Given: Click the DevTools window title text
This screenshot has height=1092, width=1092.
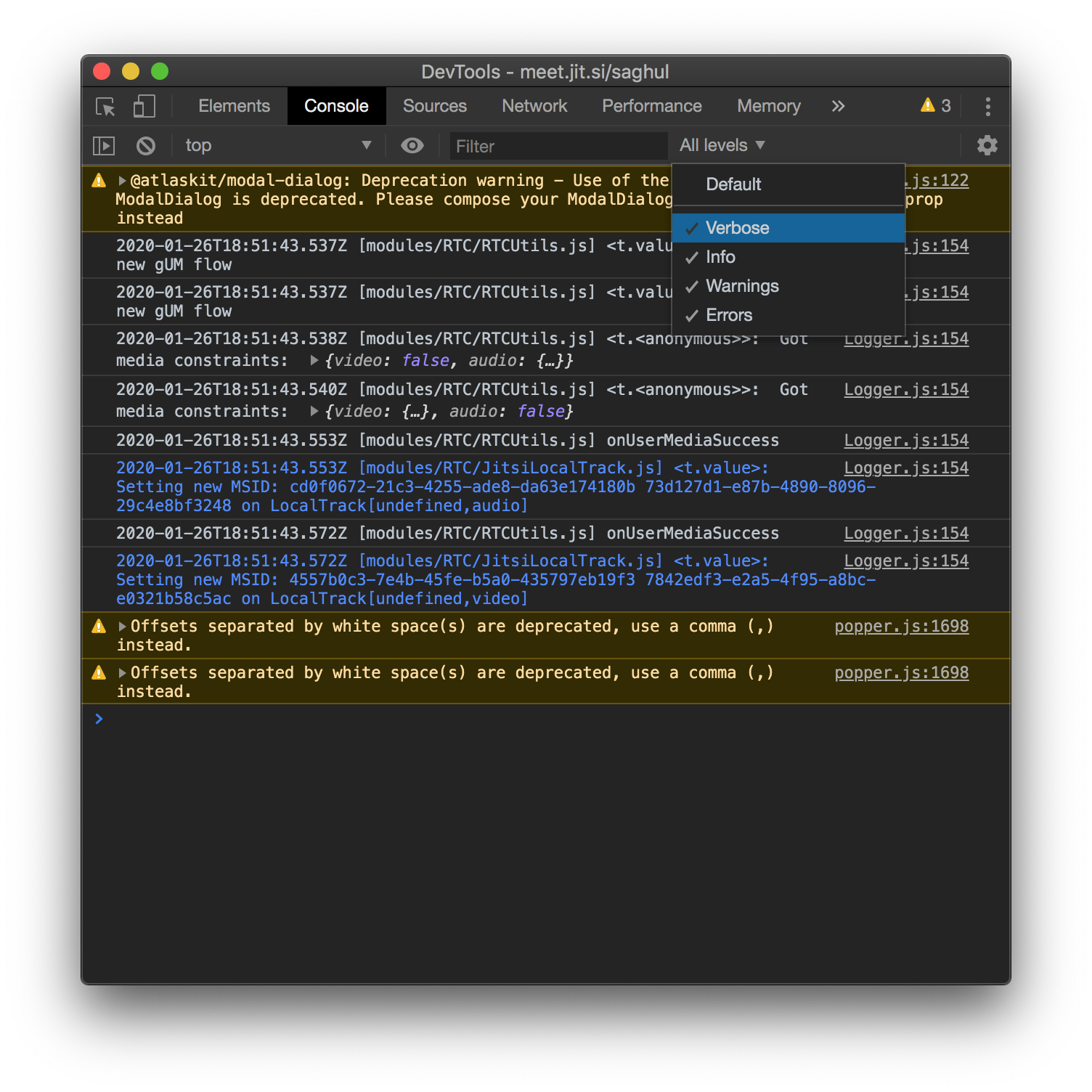Looking at the screenshot, I should (x=545, y=72).
